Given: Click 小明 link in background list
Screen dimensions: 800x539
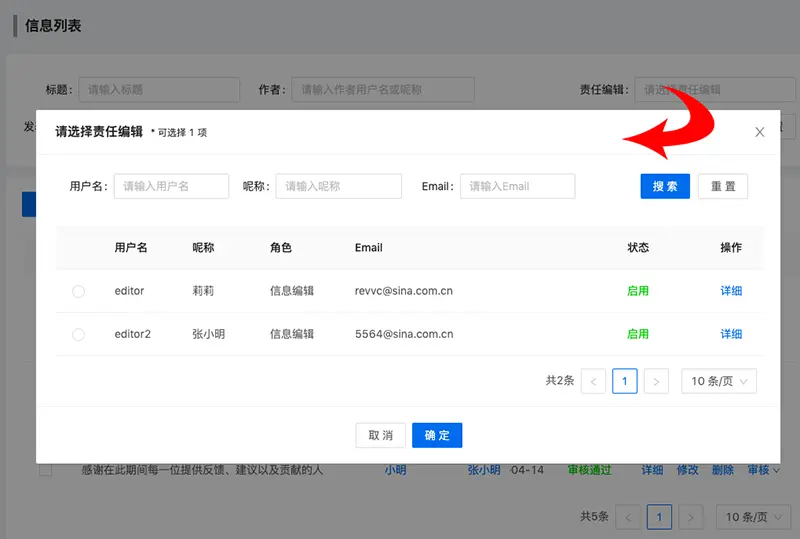Looking at the screenshot, I should point(395,470).
